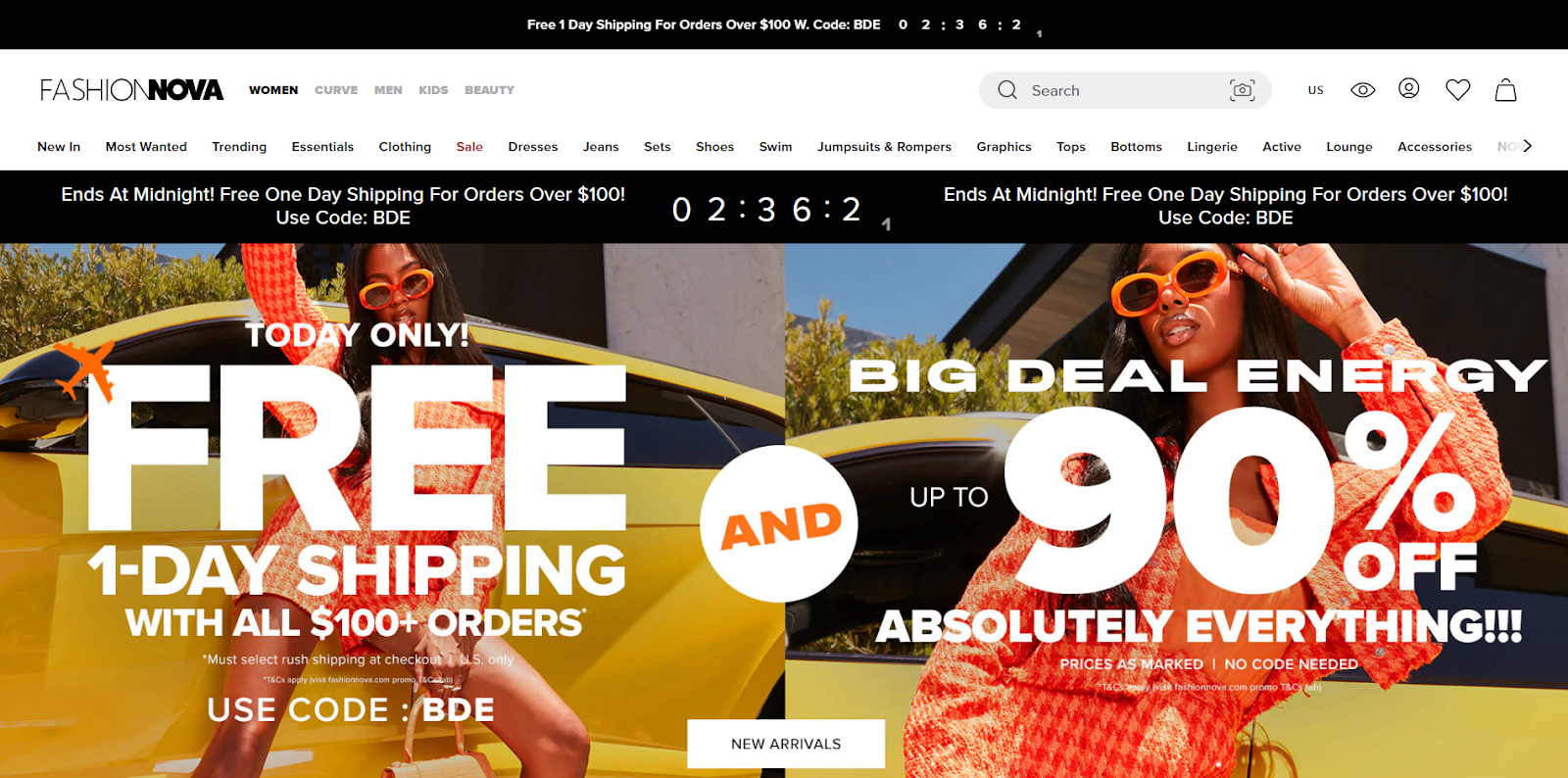Image resolution: width=1568 pixels, height=778 pixels.
Task: Click the right arrow to show more categories
Action: coord(1527,146)
